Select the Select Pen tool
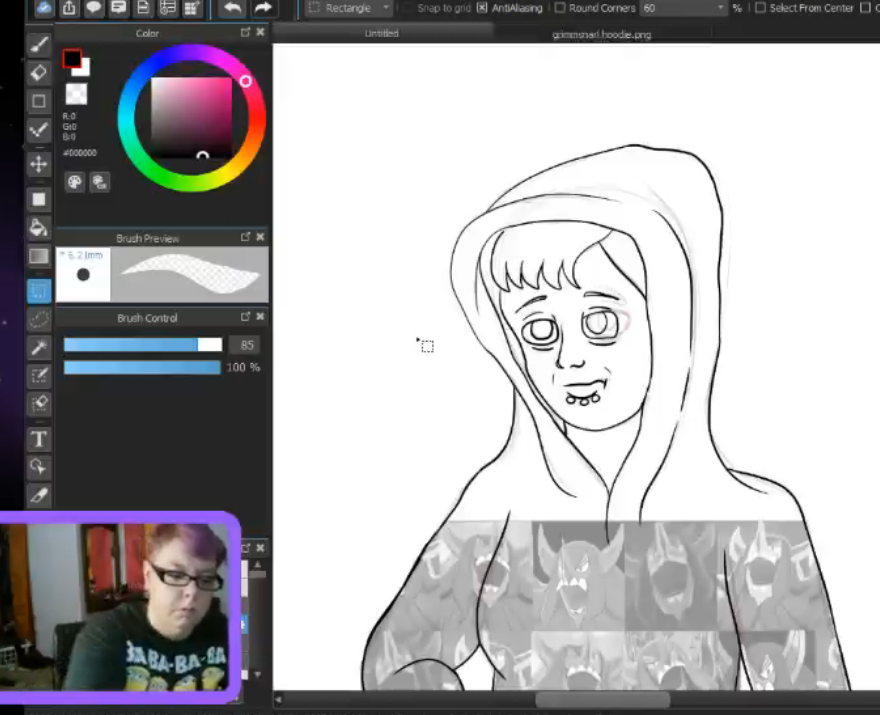 tap(39, 375)
